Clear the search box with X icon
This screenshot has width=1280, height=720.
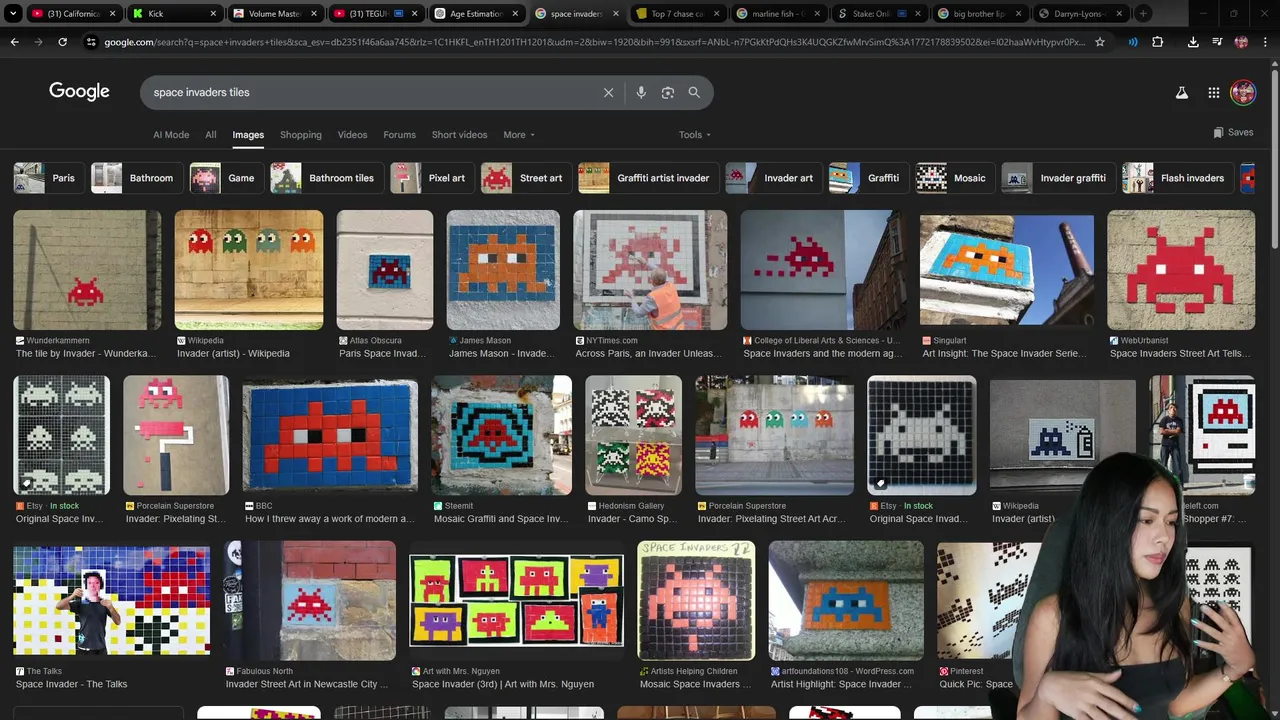point(608,92)
